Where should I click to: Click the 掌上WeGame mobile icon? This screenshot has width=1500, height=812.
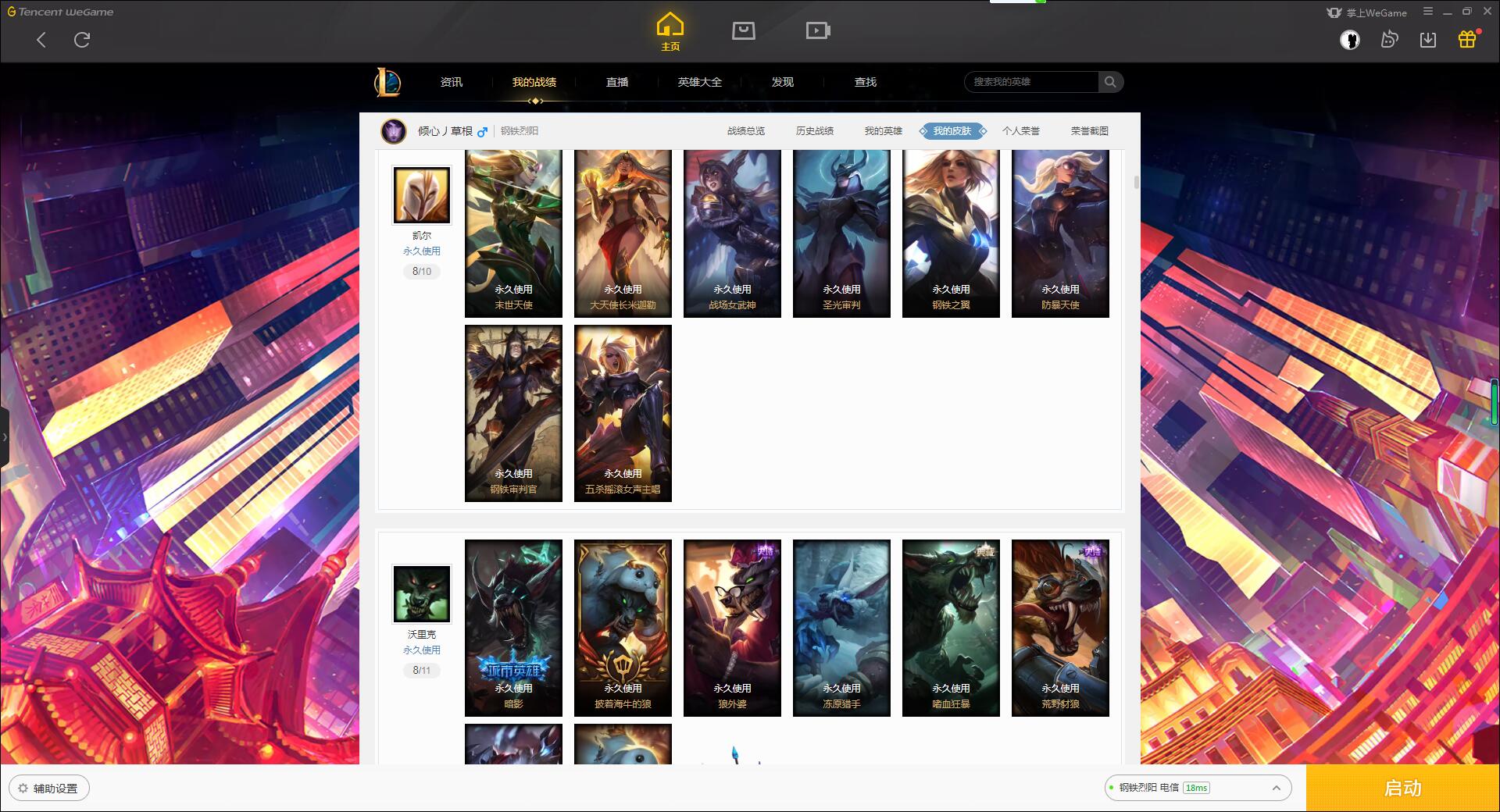(x=1334, y=12)
